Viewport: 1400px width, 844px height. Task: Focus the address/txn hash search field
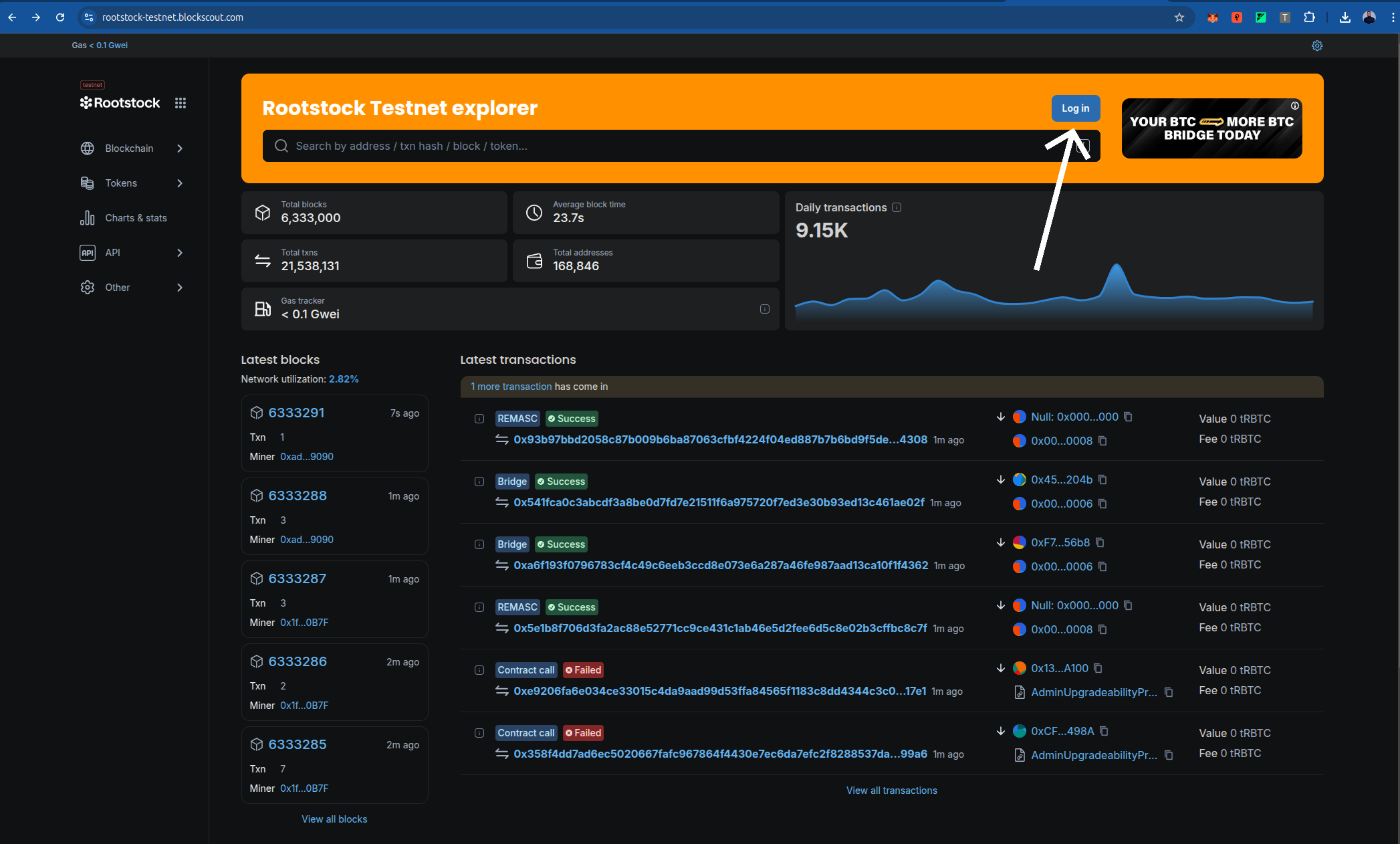(662, 146)
